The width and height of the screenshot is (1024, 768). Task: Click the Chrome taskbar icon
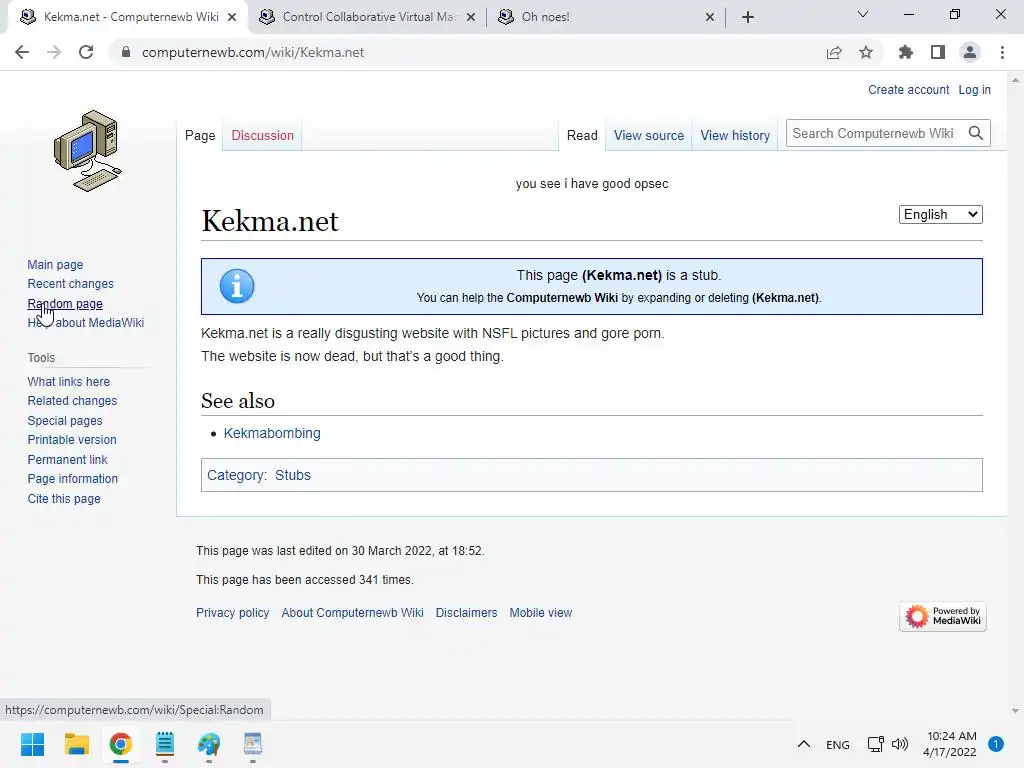click(x=121, y=744)
